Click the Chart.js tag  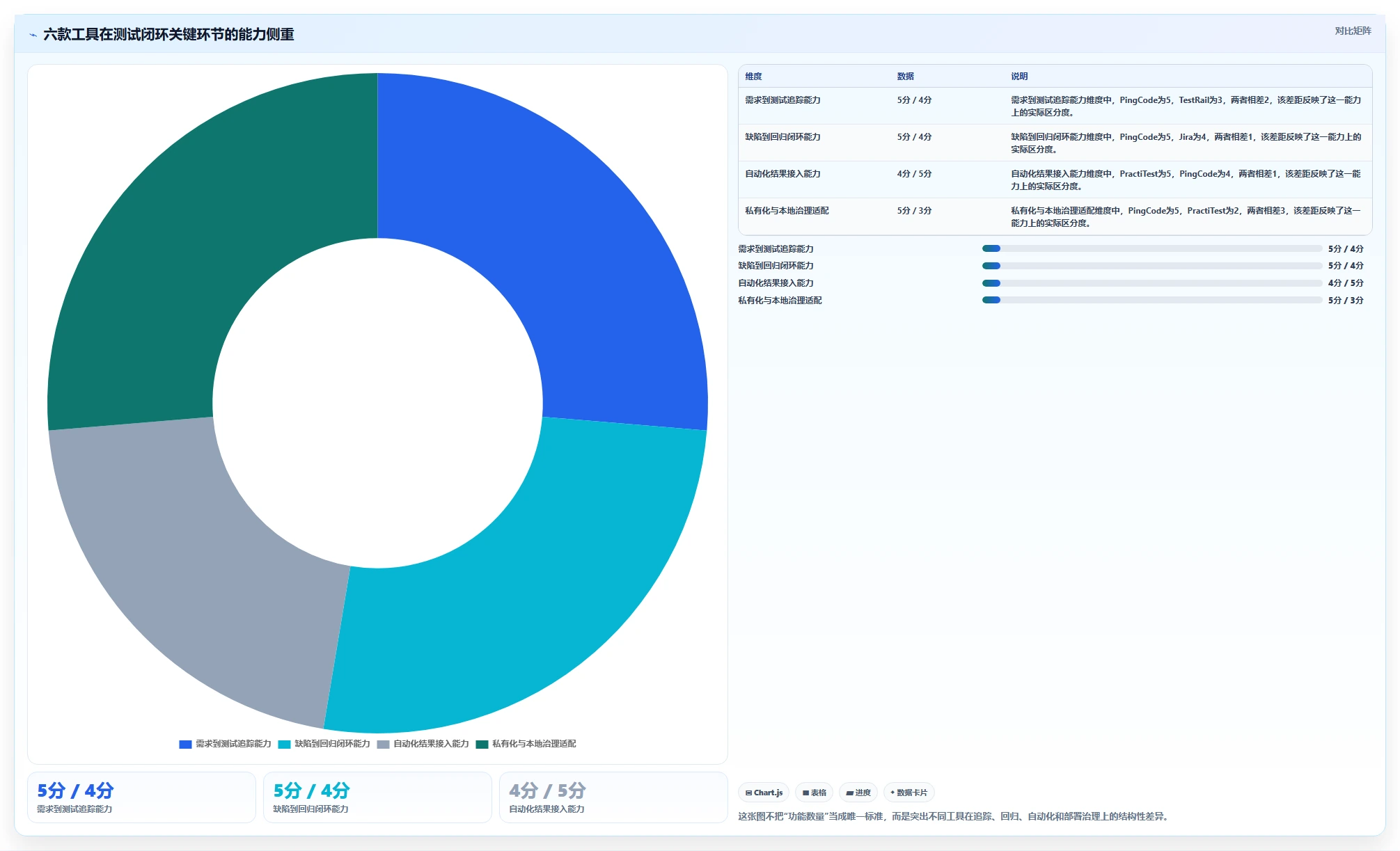pos(764,793)
